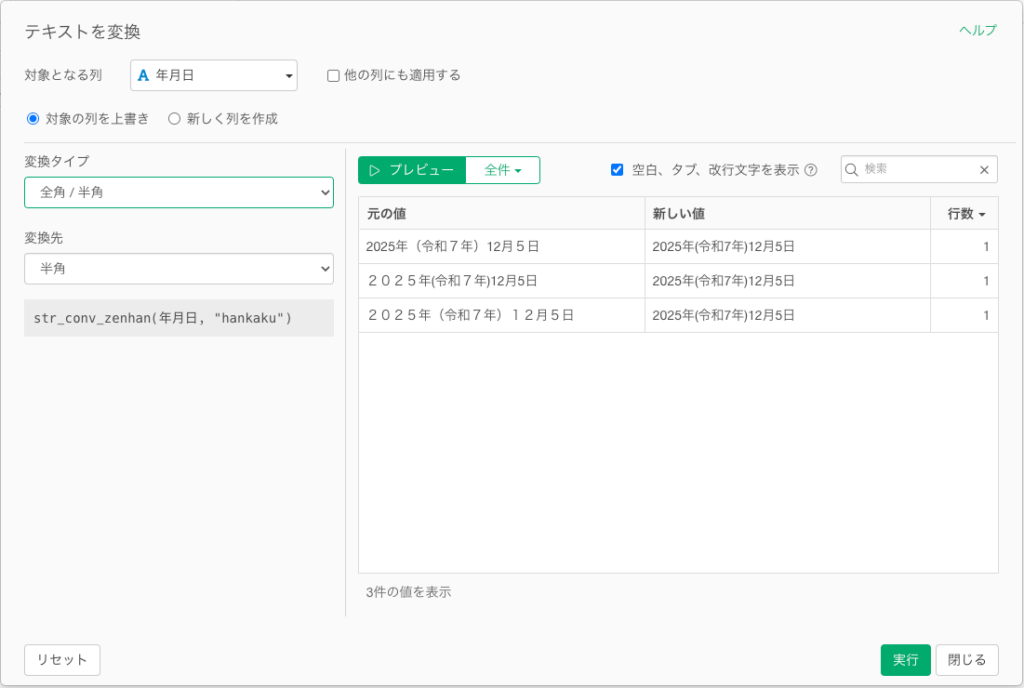Click the text type icon beside 年月日
The image size is (1024, 688).
tap(143, 75)
